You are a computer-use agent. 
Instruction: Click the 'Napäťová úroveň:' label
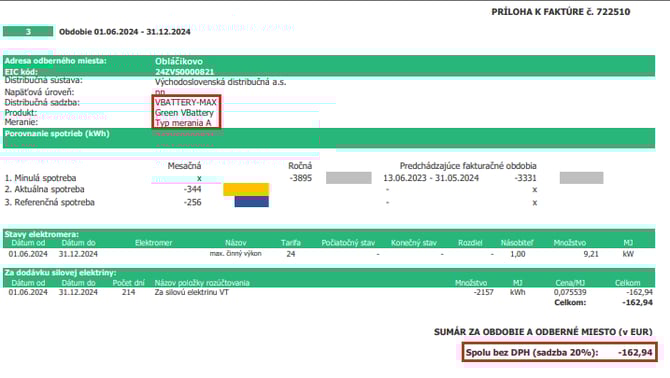click(39, 92)
